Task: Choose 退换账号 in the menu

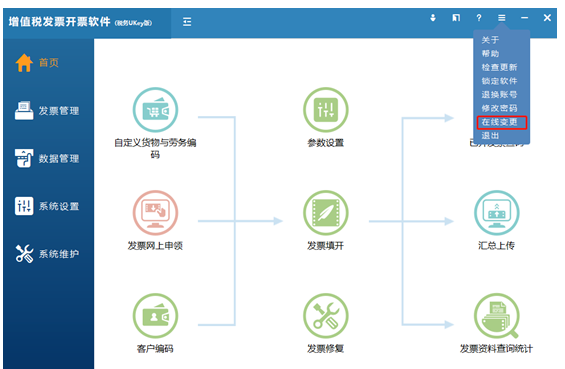Action: [x=499, y=95]
